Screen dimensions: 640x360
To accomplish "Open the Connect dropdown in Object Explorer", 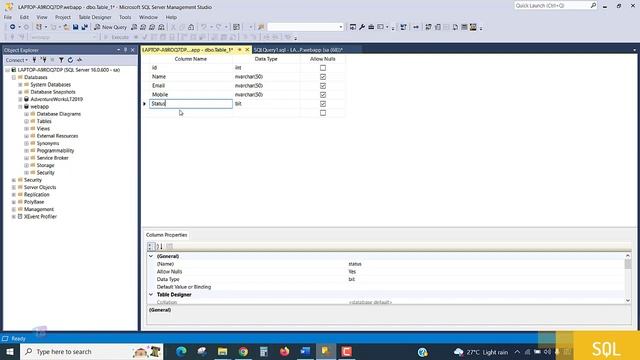I will point(17,60).
